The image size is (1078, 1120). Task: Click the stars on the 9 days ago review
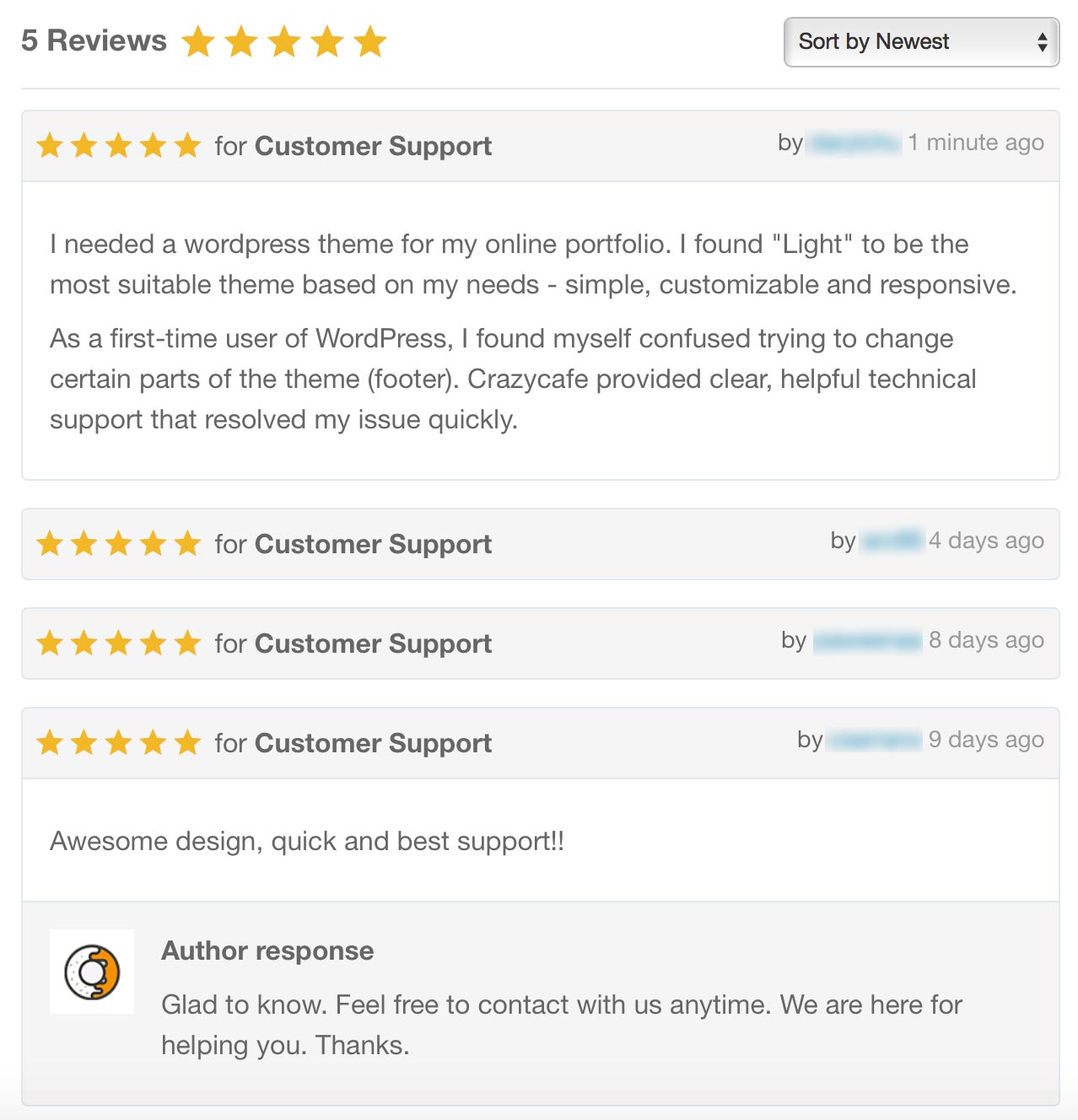(x=119, y=743)
